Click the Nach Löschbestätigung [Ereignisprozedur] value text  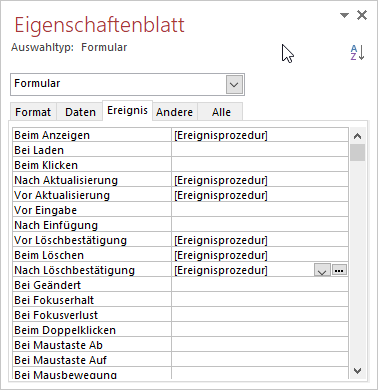(x=221, y=270)
